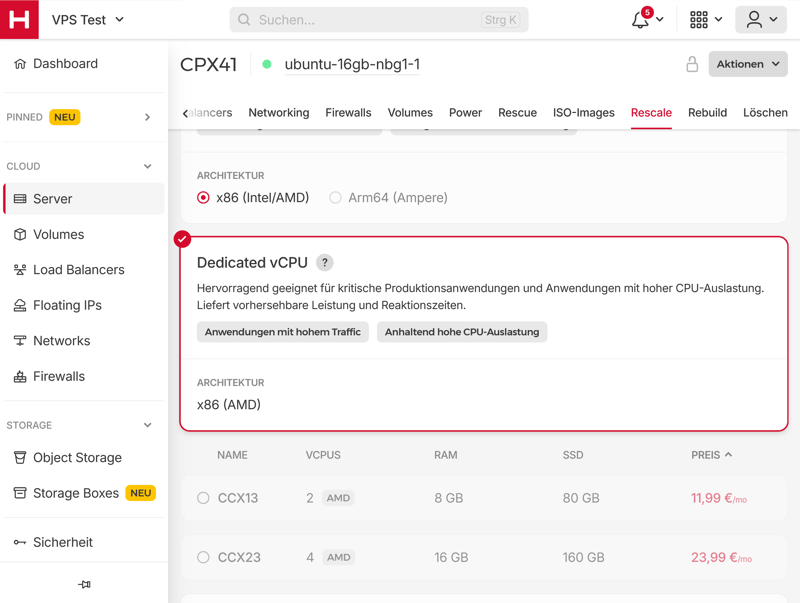
Task: Select the x86 (Intel/AMD) architecture
Action: point(204,198)
